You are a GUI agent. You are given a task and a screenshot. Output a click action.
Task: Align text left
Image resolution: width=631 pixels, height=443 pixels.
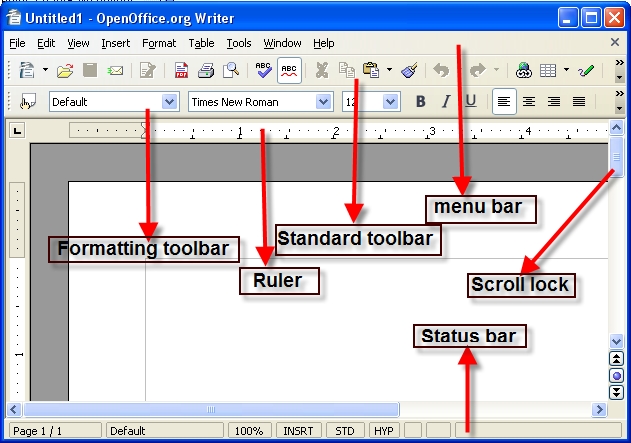click(x=504, y=102)
